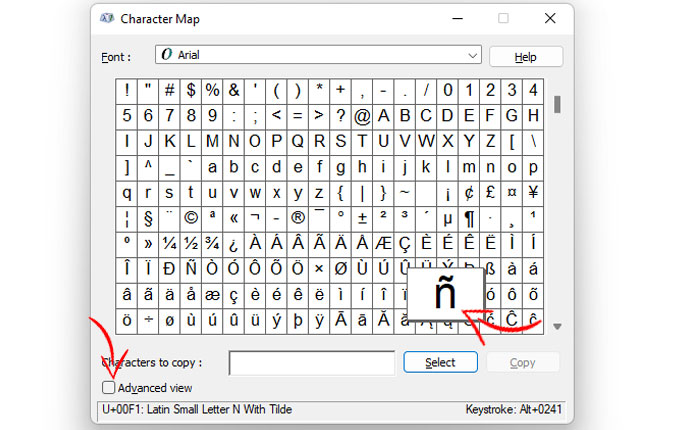Select the division ÷ sign
Screen dimensions: 700x430
click(148, 321)
